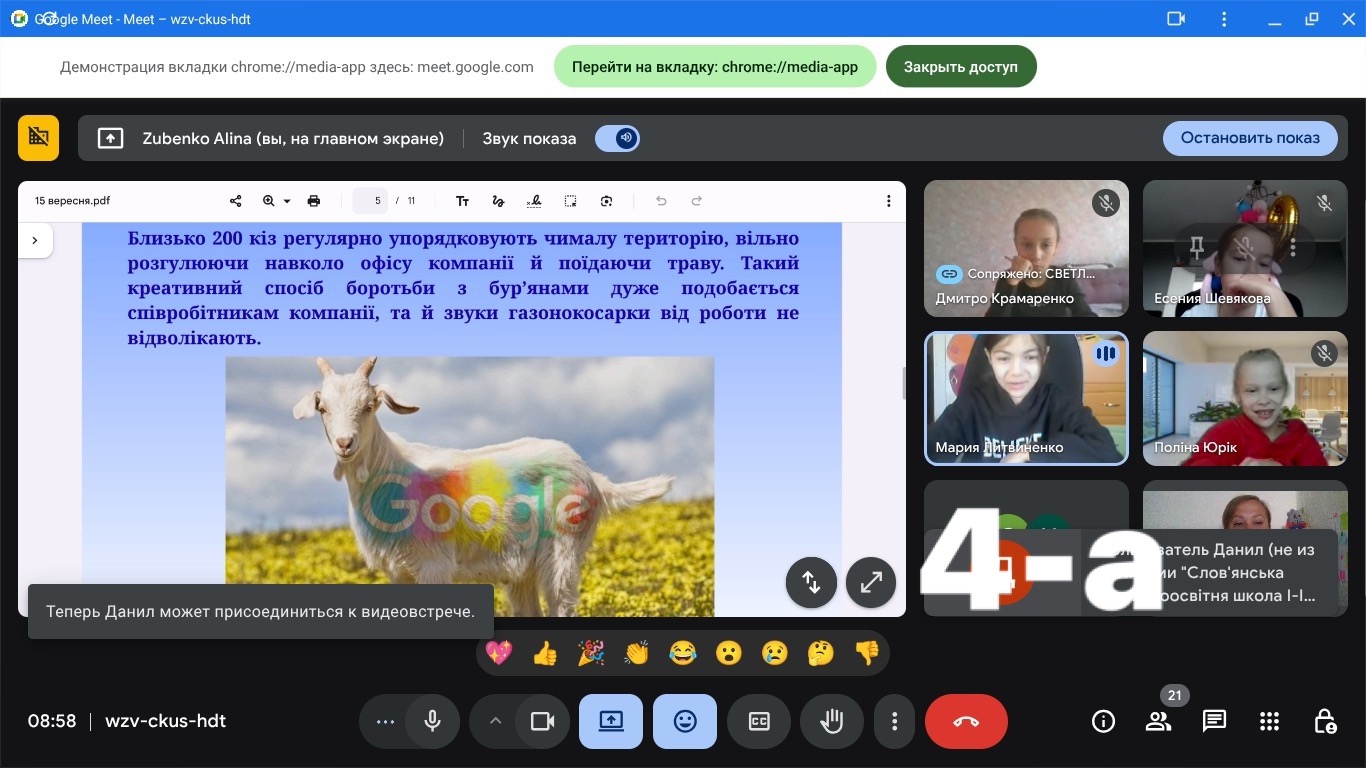This screenshot has height=768, width=1366.
Task: Click meeting code wzv-ckus-hdt
Action: (x=165, y=721)
